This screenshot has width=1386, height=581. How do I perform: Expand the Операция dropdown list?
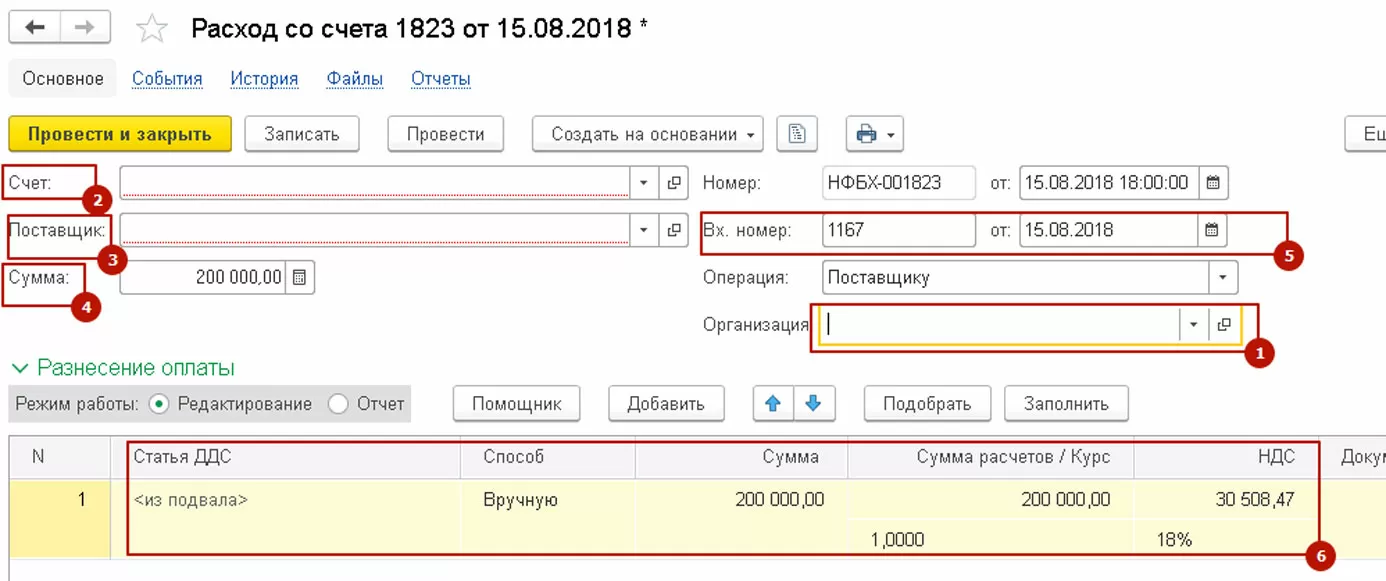click(x=1222, y=277)
